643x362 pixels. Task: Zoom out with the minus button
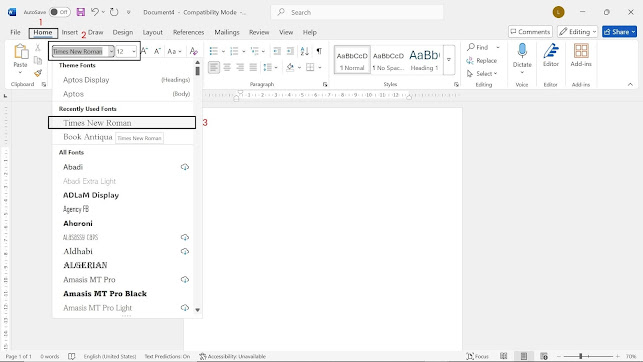(x=559, y=356)
